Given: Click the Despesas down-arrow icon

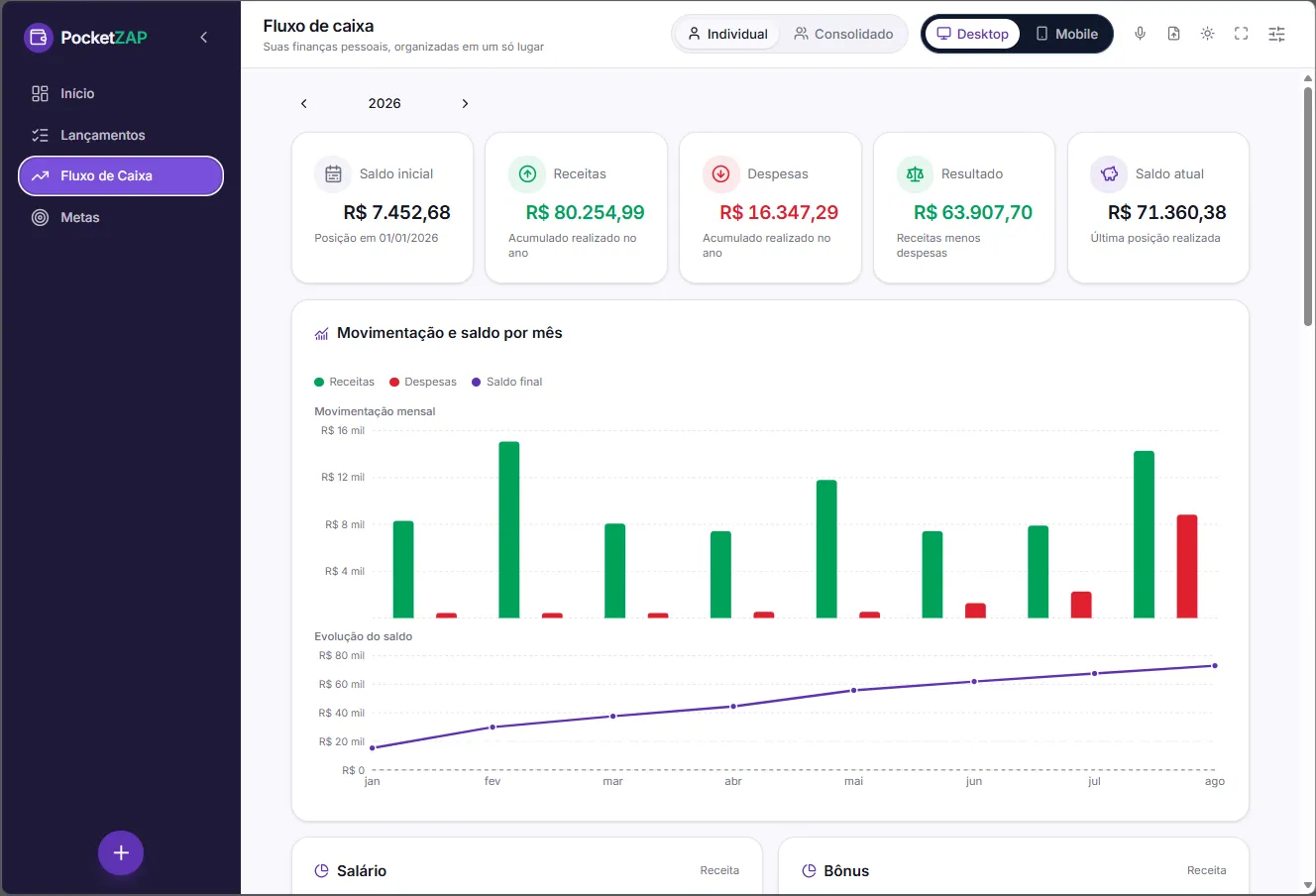Looking at the screenshot, I should [721, 174].
